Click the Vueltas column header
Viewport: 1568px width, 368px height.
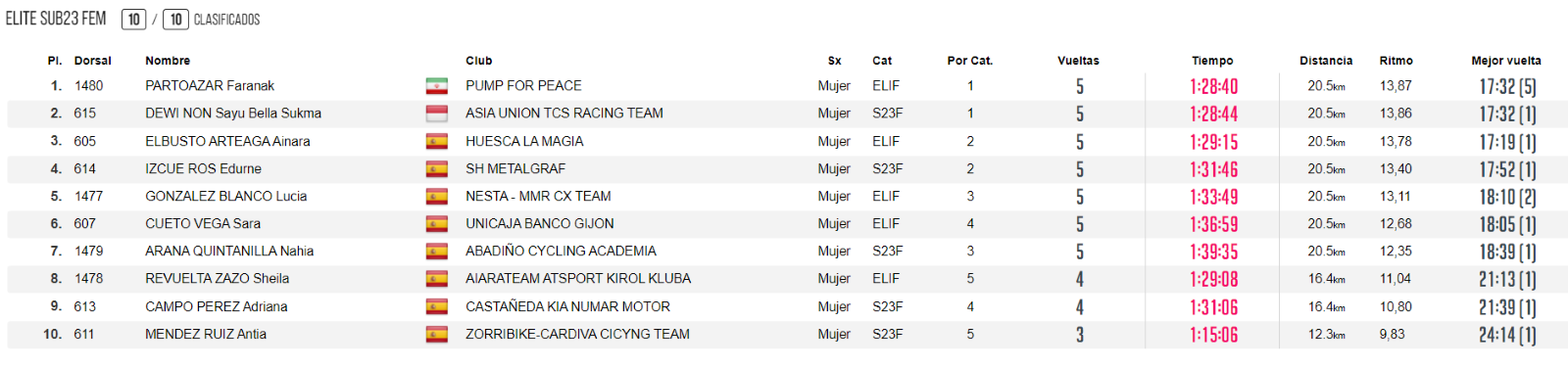(1078, 61)
